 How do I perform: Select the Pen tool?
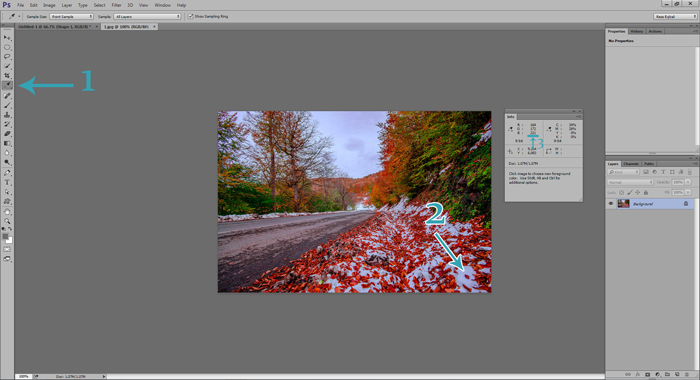7,173
